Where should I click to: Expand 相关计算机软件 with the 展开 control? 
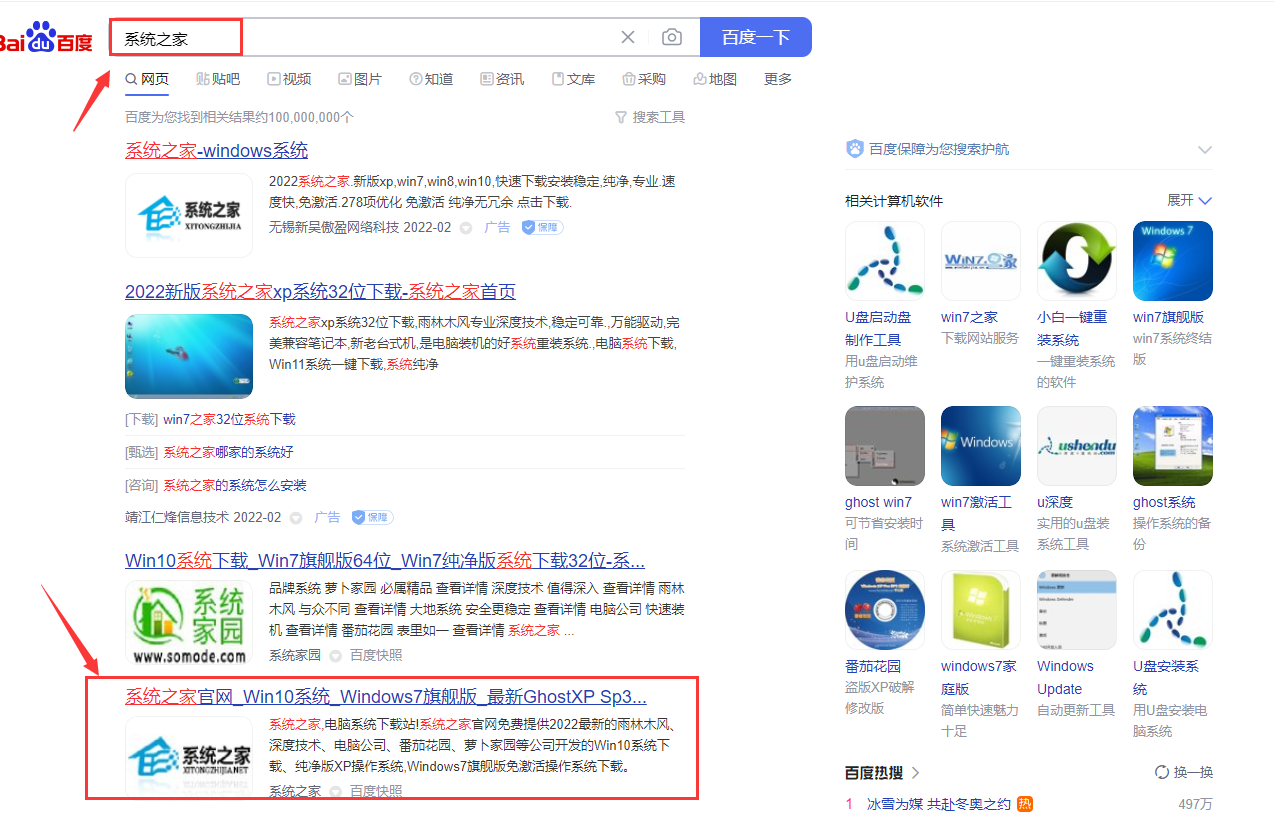coord(1188,200)
